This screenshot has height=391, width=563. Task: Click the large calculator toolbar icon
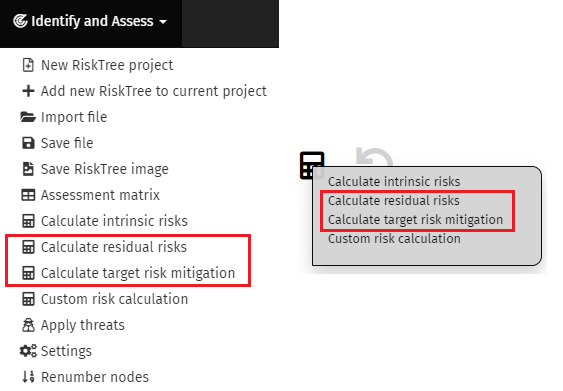pyautogui.click(x=312, y=165)
